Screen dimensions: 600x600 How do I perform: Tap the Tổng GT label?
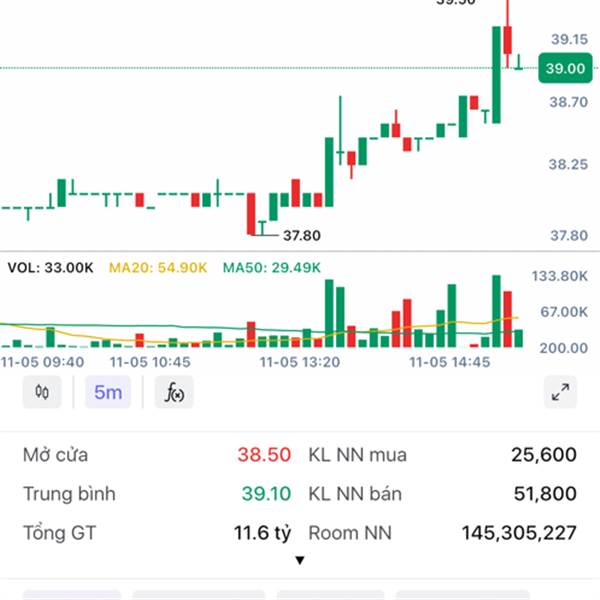pos(59,533)
